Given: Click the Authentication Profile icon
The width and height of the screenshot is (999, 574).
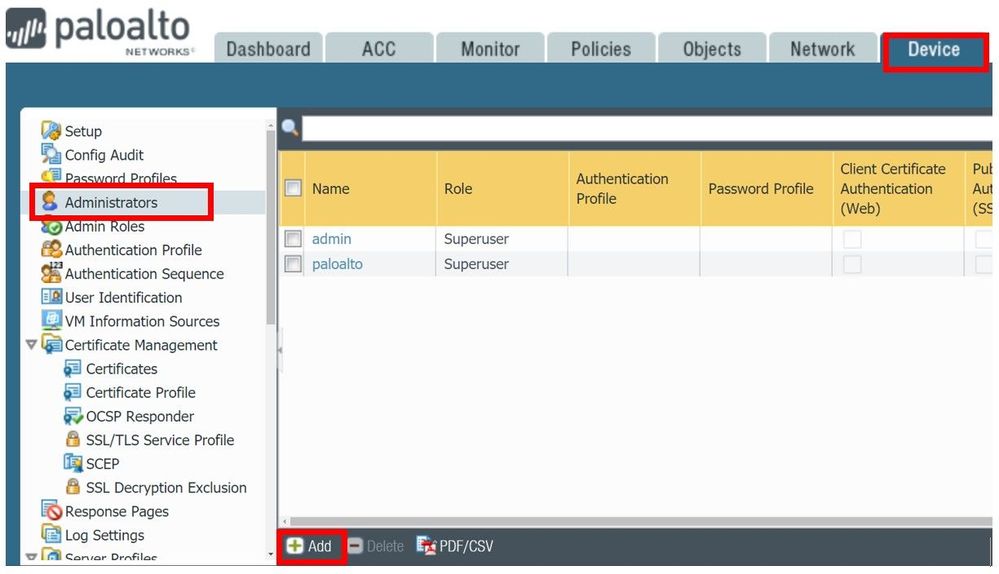Looking at the screenshot, I should [x=51, y=249].
